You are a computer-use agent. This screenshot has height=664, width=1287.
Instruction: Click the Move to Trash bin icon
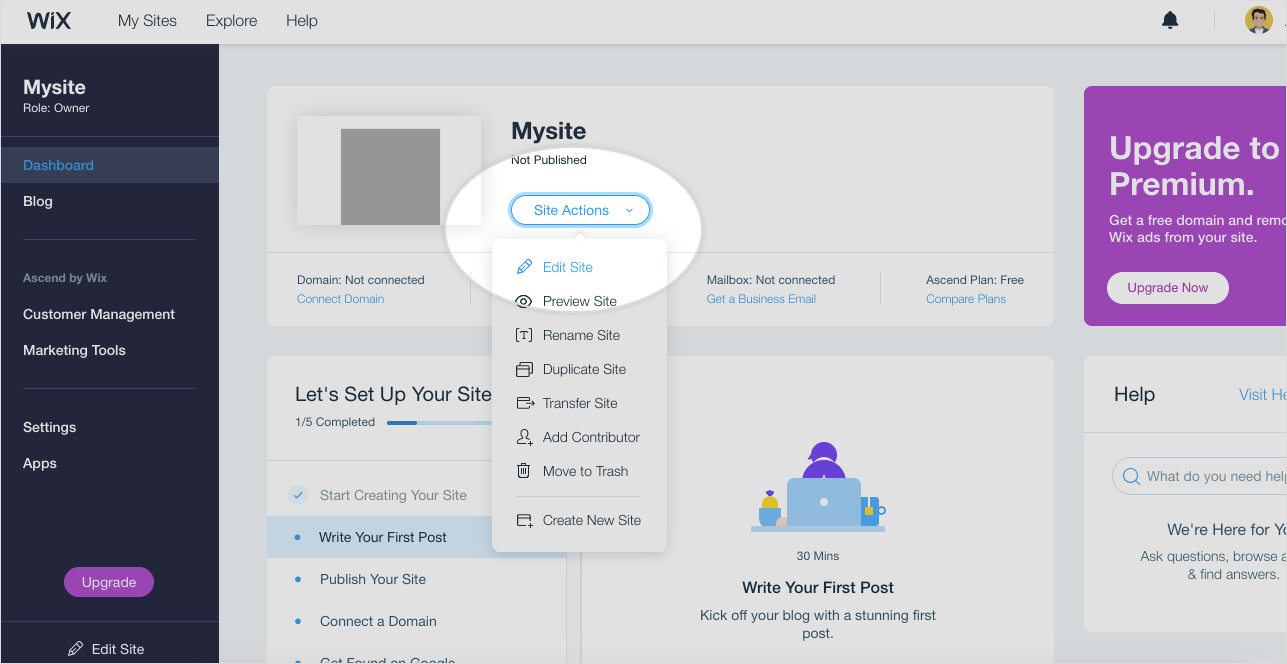[524, 471]
